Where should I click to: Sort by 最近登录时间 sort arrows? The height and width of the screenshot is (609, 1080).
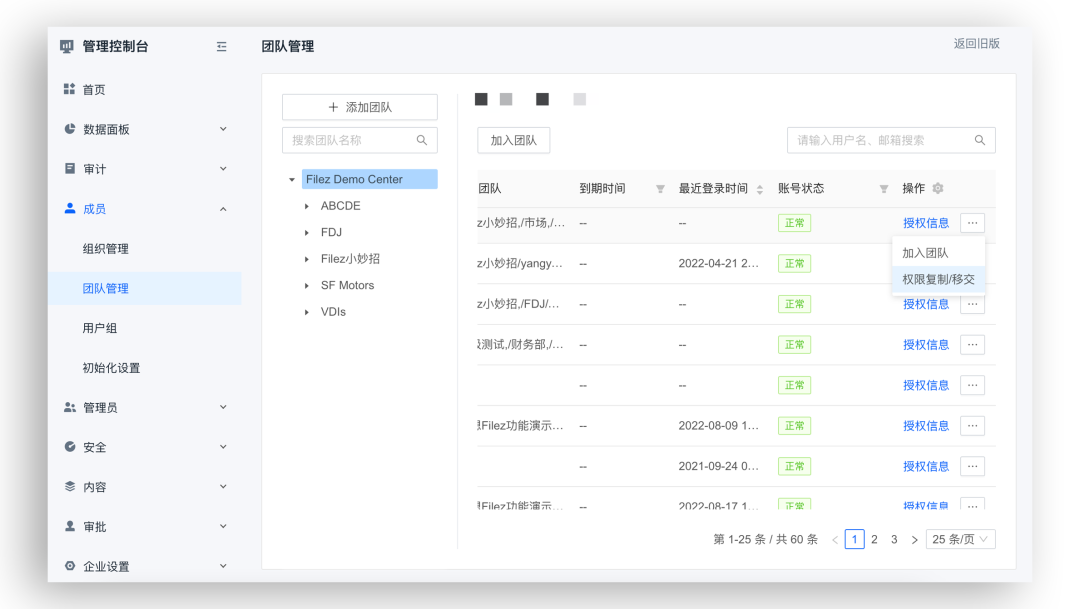pos(760,189)
